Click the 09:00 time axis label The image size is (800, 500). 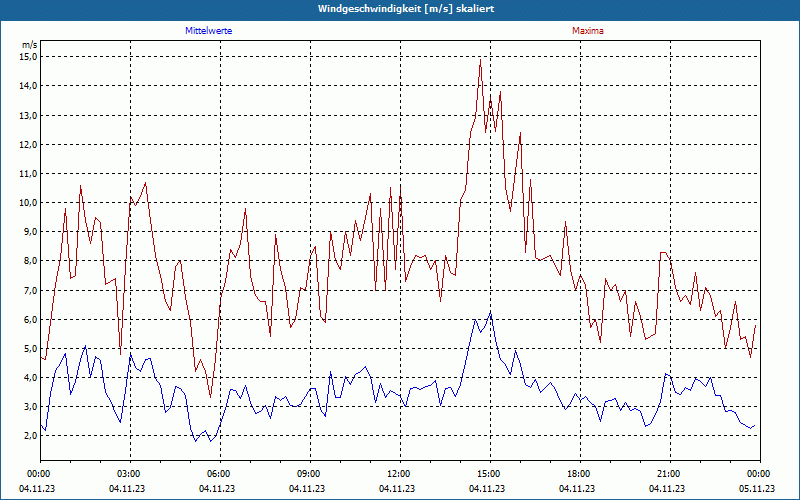(x=310, y=474)
